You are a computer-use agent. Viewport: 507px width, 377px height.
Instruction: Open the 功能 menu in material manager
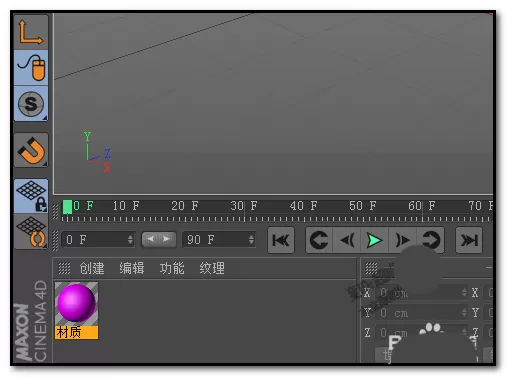click(172, 268)
